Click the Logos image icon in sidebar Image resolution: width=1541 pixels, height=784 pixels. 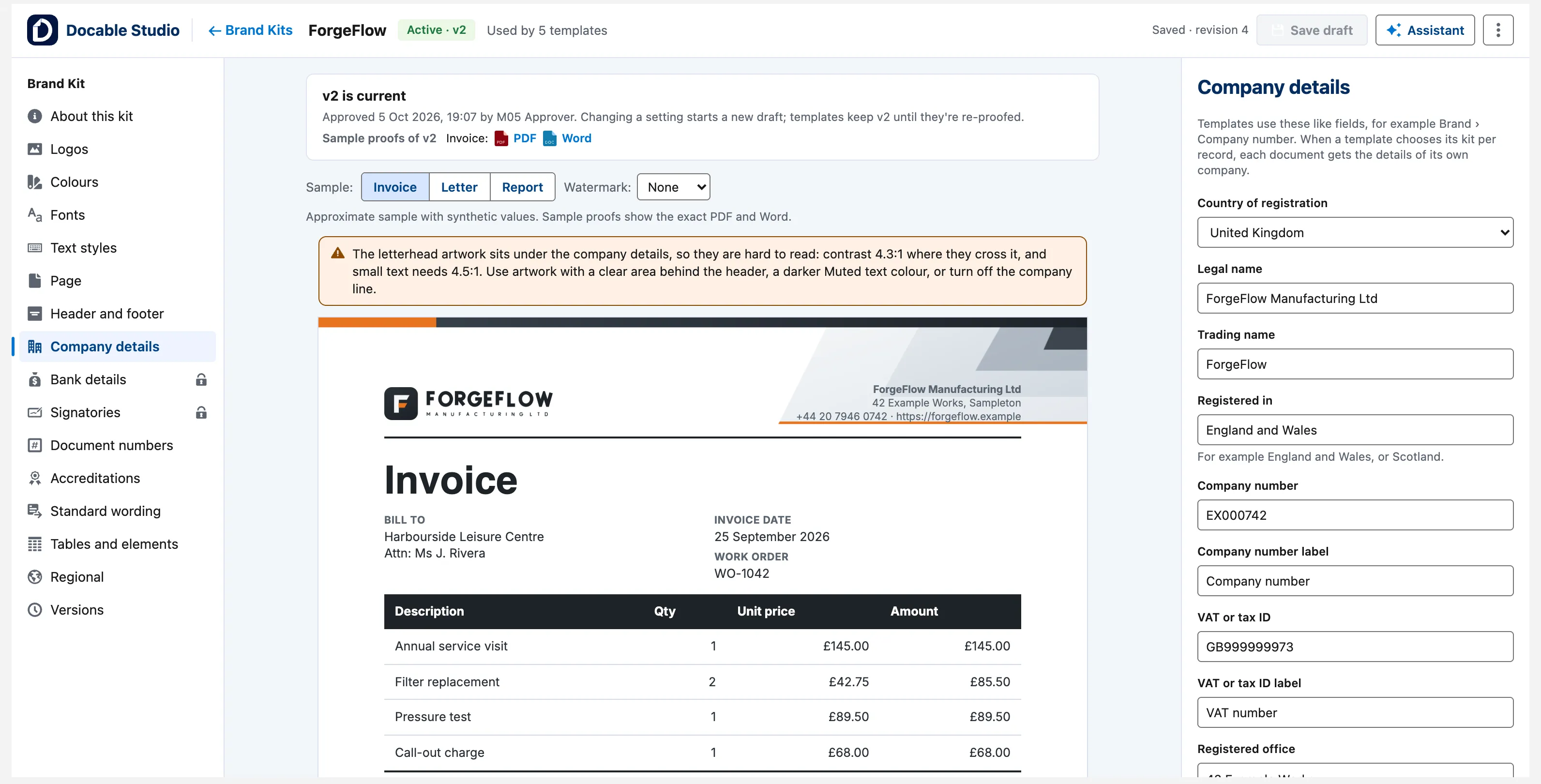pyautogui.click(x=35, y=149)
